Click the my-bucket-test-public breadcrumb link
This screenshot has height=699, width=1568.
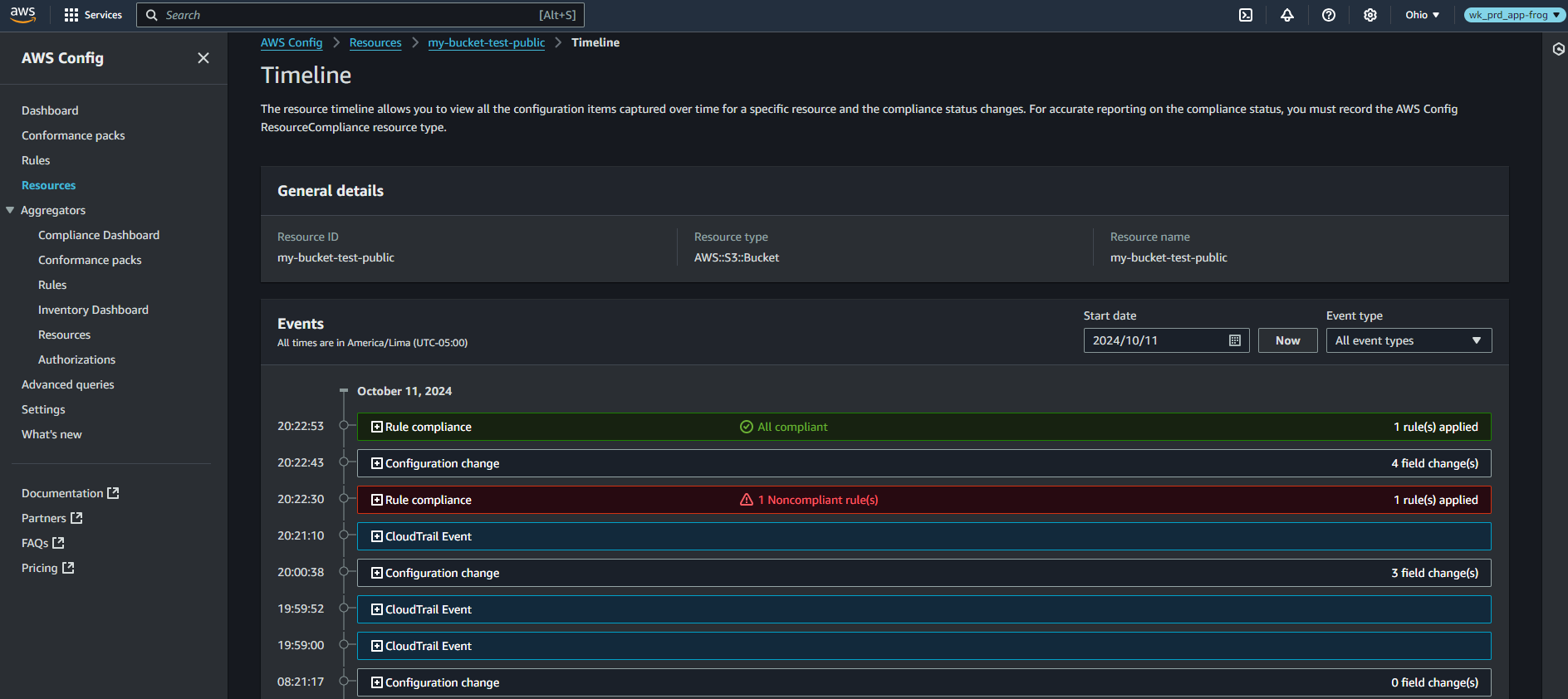pyautogui.click(x=487, y=42)
